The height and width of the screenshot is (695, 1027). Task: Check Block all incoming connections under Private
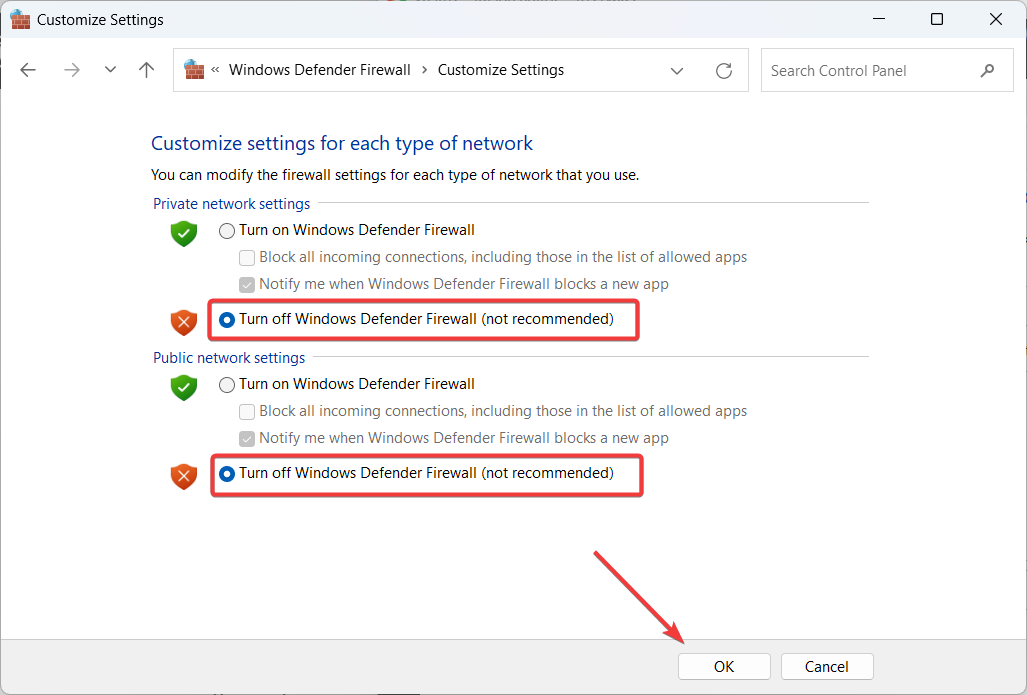247,257
